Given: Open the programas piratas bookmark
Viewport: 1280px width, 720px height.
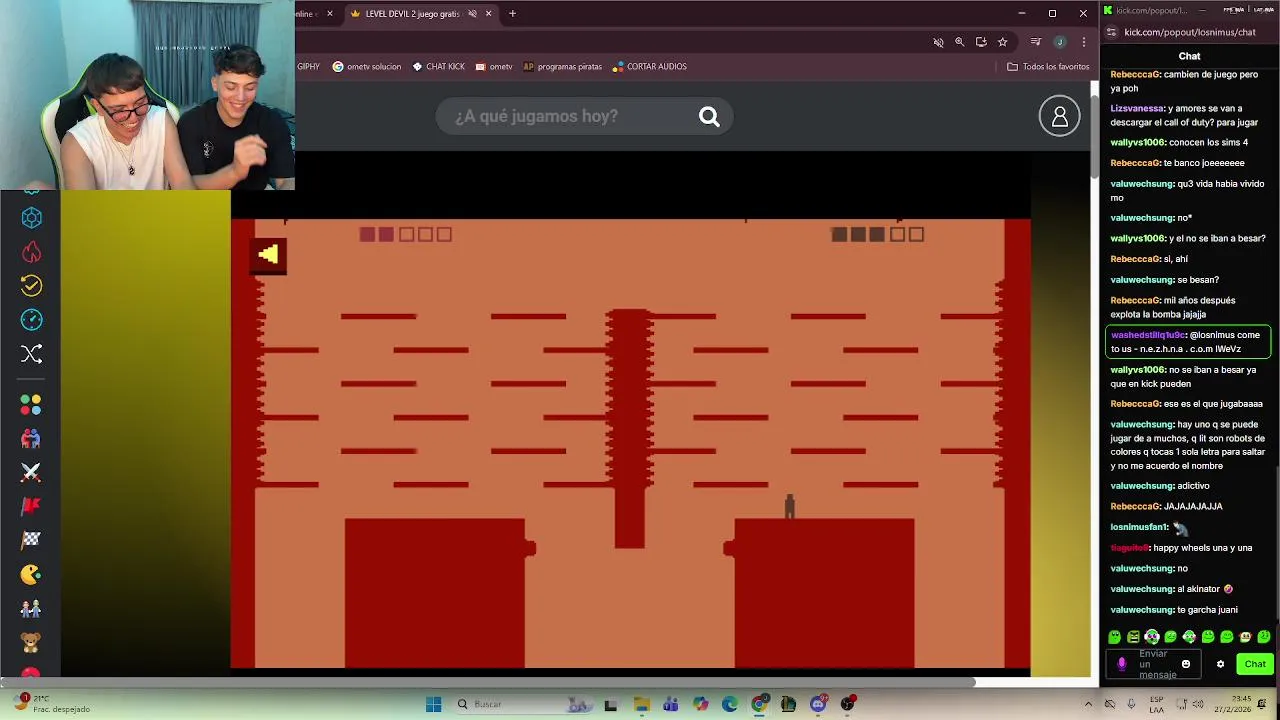Looking at the screenshot, I should [562, 67].
